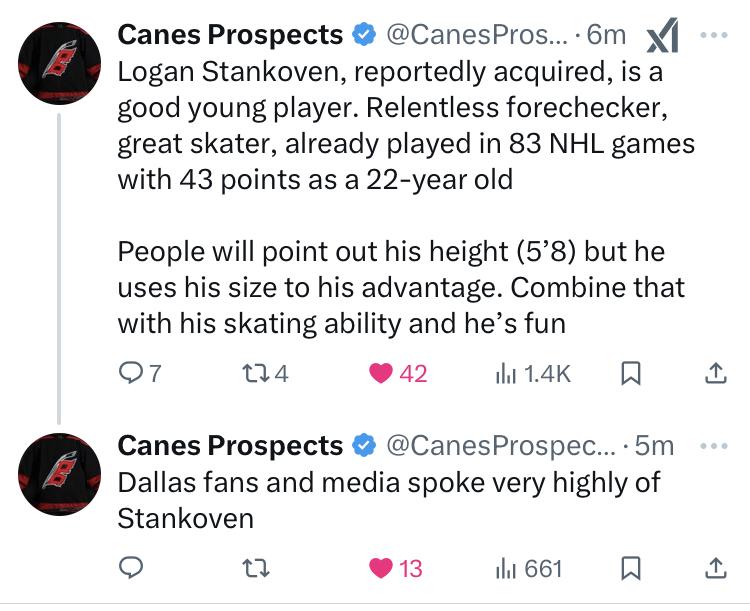Open Canes Prospects name on first tweet
Screen dimensions: 750x611
click(230, 35)
